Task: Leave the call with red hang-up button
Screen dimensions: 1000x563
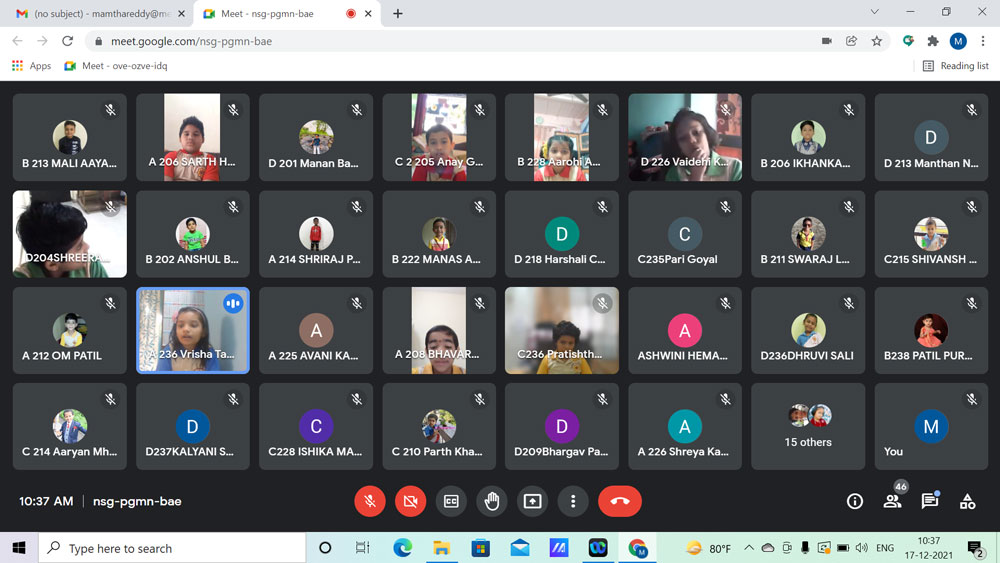Action: click(619, 501)
